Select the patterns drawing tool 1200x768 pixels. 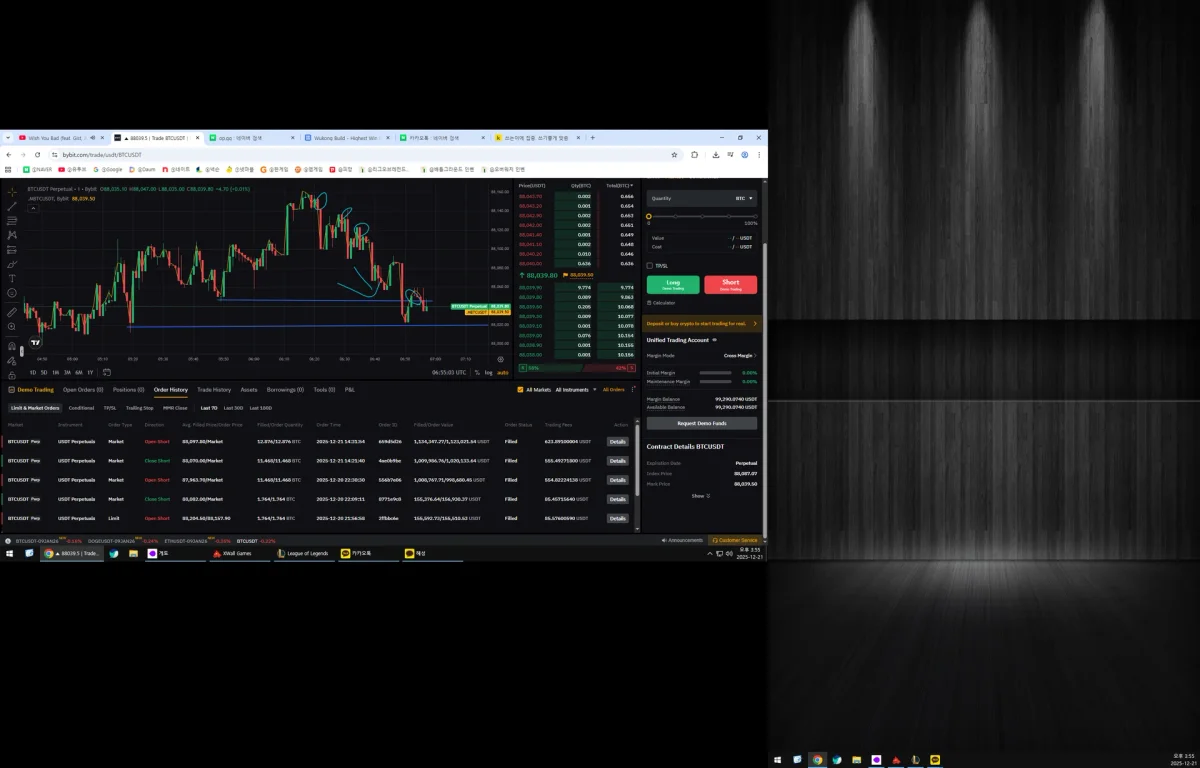tap(12, 235)
